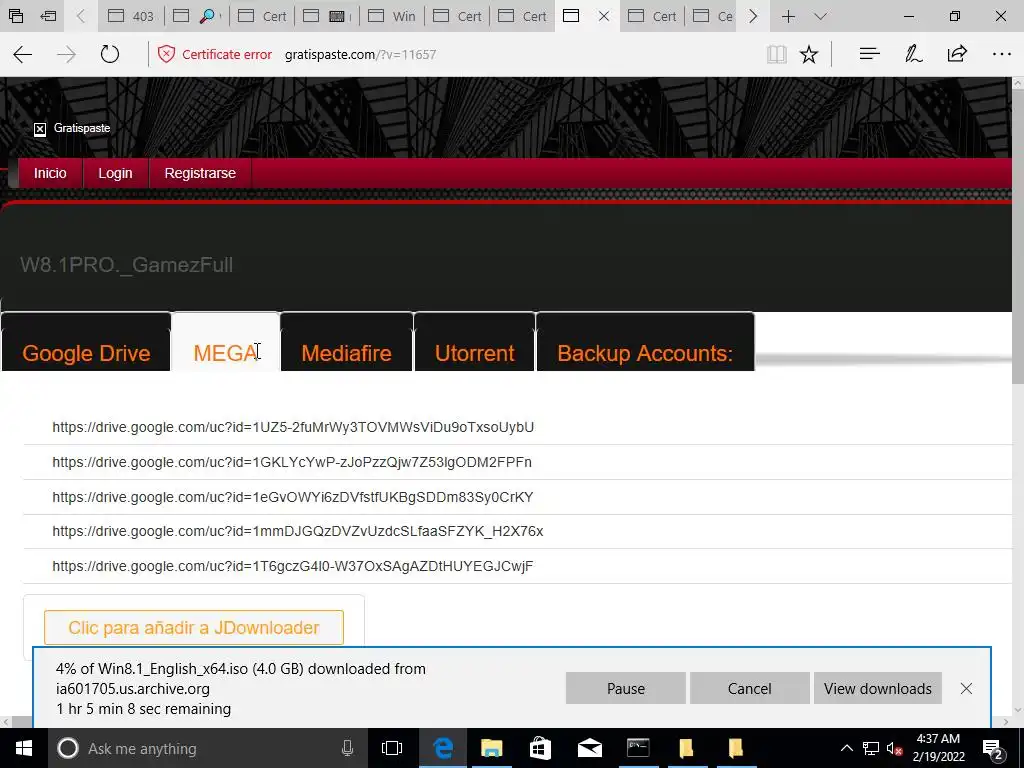Click Edge icon on taskbar
This screenshot has height=768, width=1024.
coord(443,748)
